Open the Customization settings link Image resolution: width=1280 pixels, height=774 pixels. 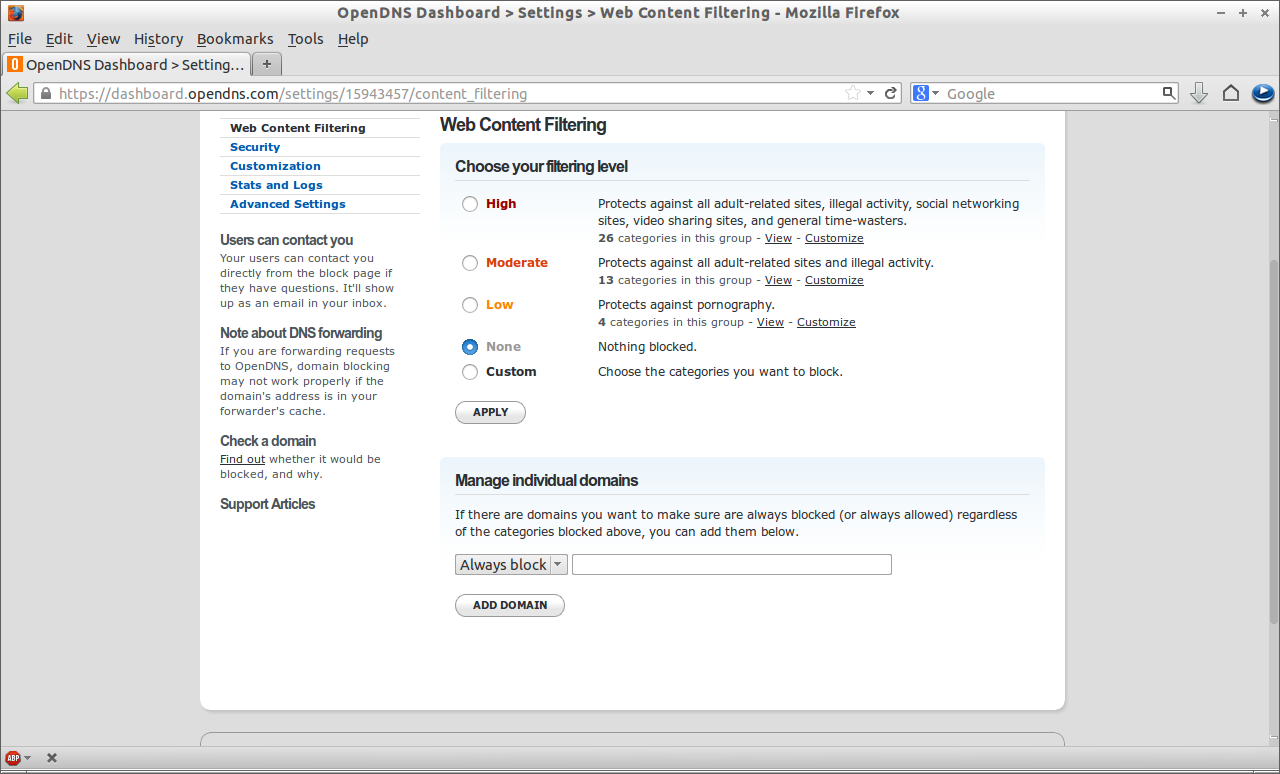[275, 166]
